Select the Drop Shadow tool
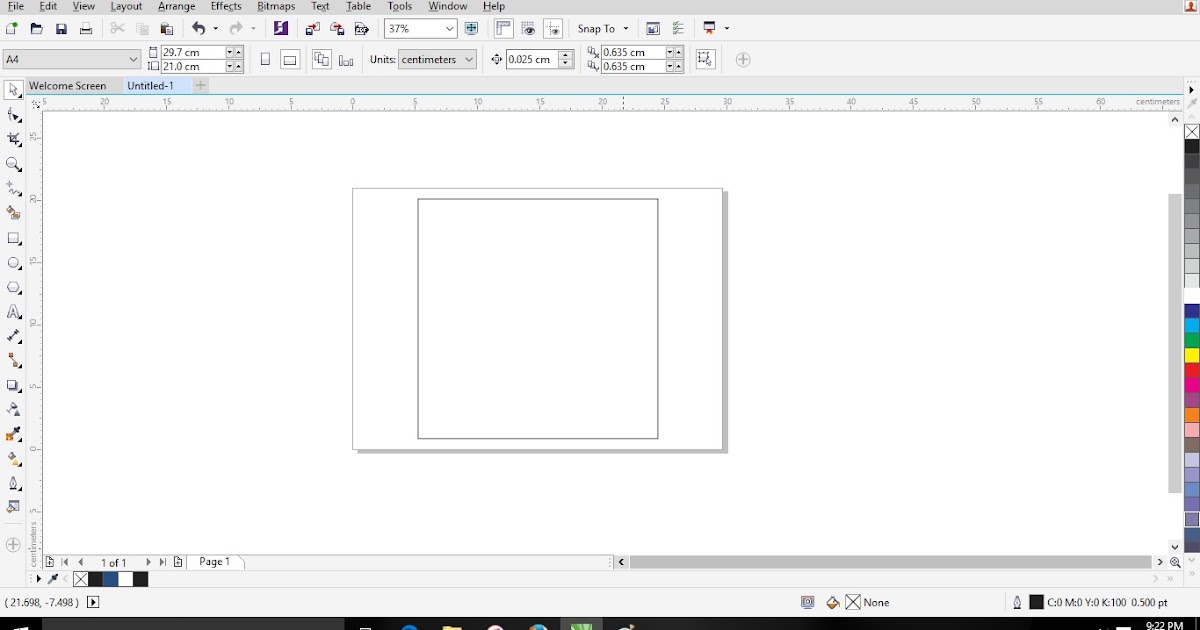Viewport: 1200px width, 630px height. pos(13,385)
